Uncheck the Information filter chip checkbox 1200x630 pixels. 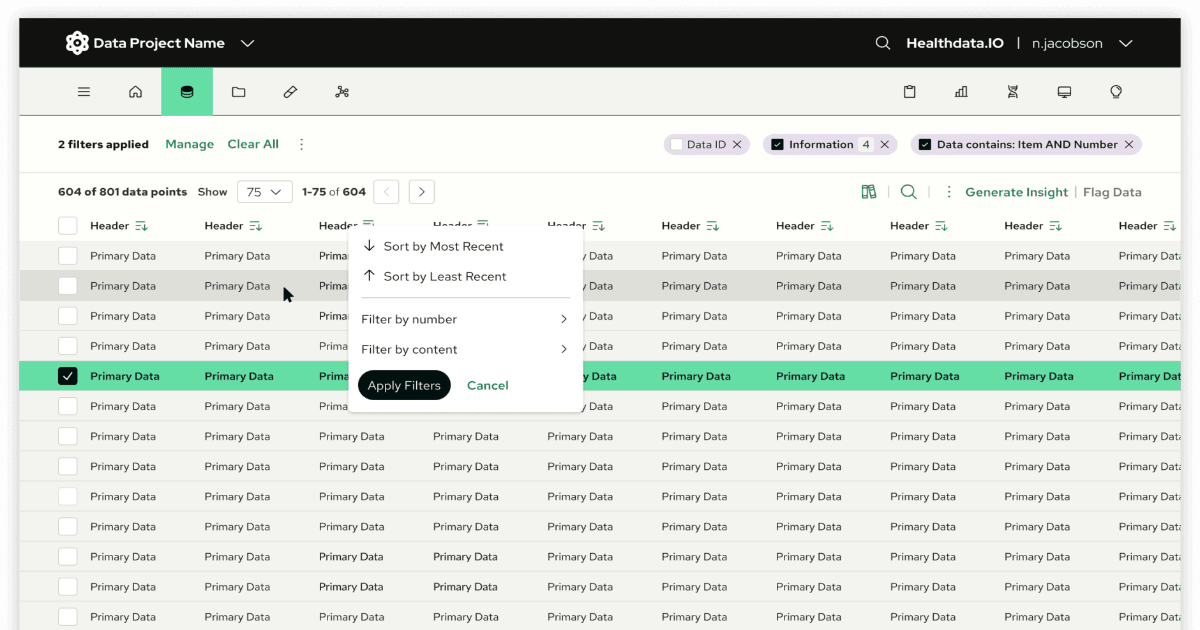pos(777,144)
